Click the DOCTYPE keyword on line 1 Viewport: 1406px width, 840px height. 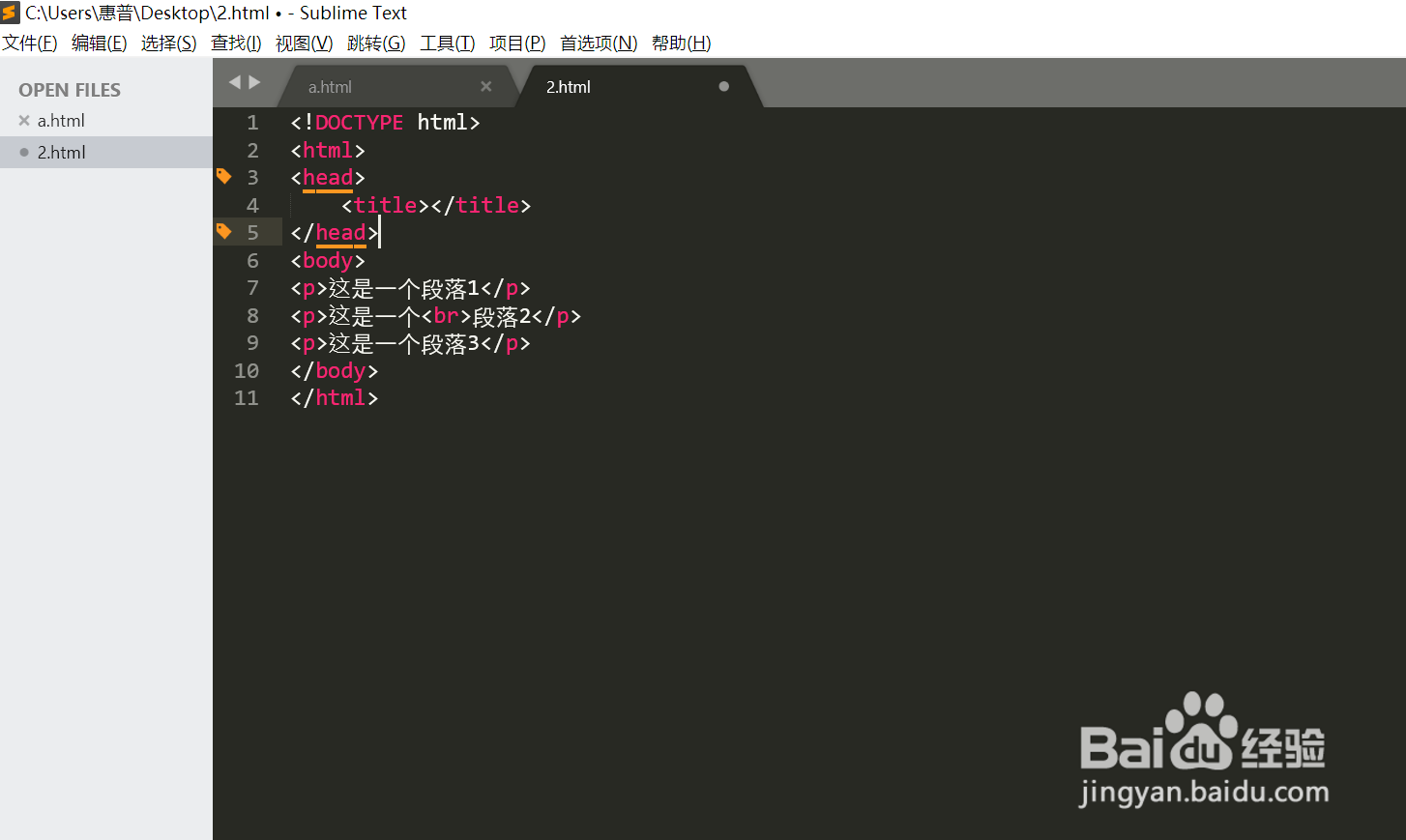(359, 123)
